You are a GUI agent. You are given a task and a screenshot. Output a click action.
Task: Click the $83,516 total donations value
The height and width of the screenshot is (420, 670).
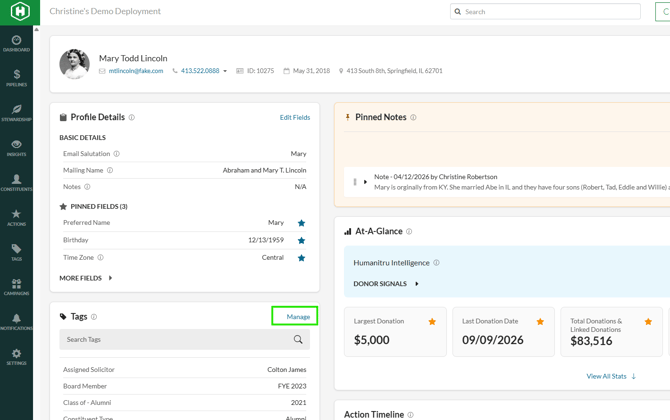pyautogui.click(x=591, y=341)
